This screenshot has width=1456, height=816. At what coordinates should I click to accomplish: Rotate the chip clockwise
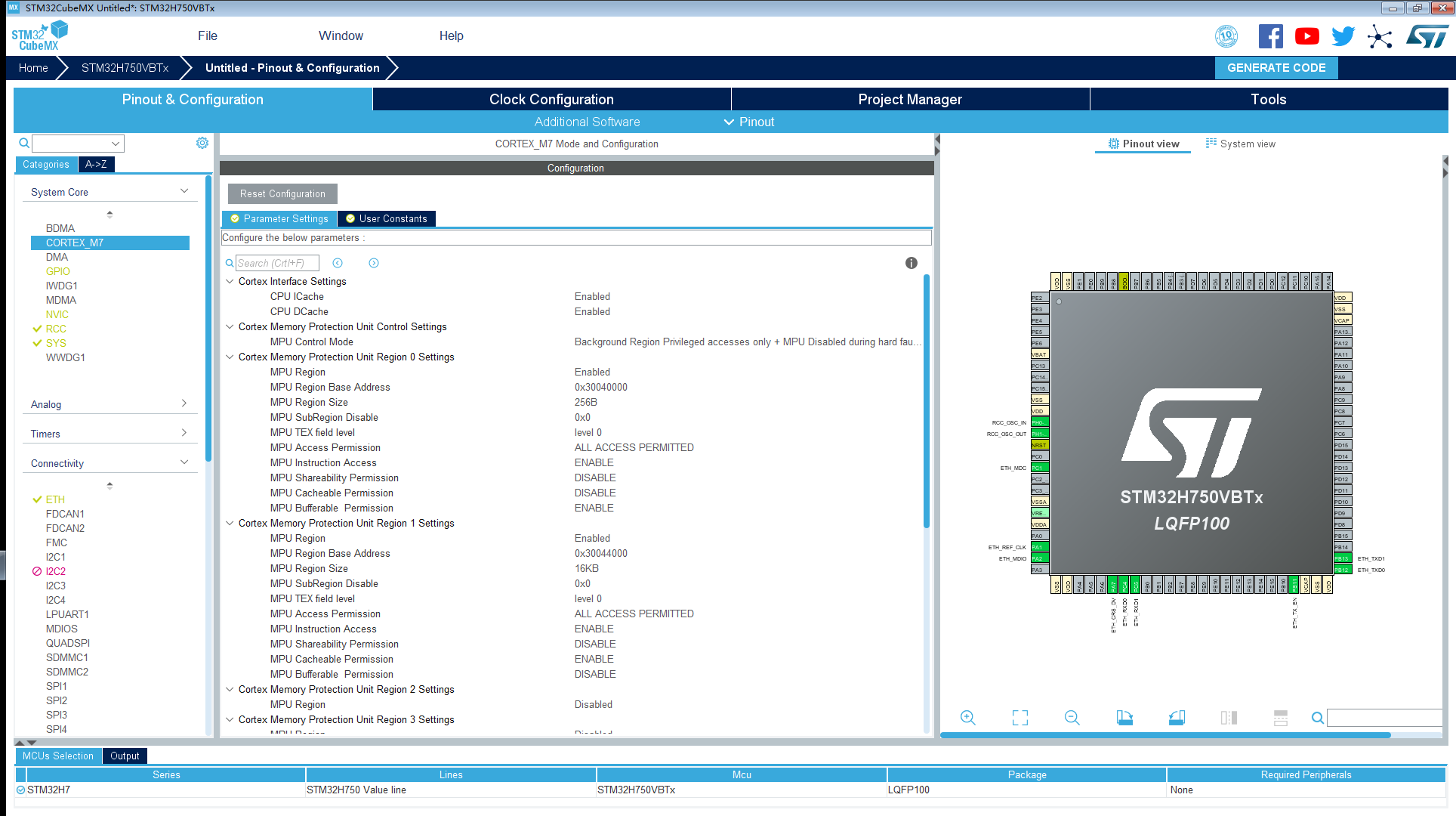coord(1124,718)
